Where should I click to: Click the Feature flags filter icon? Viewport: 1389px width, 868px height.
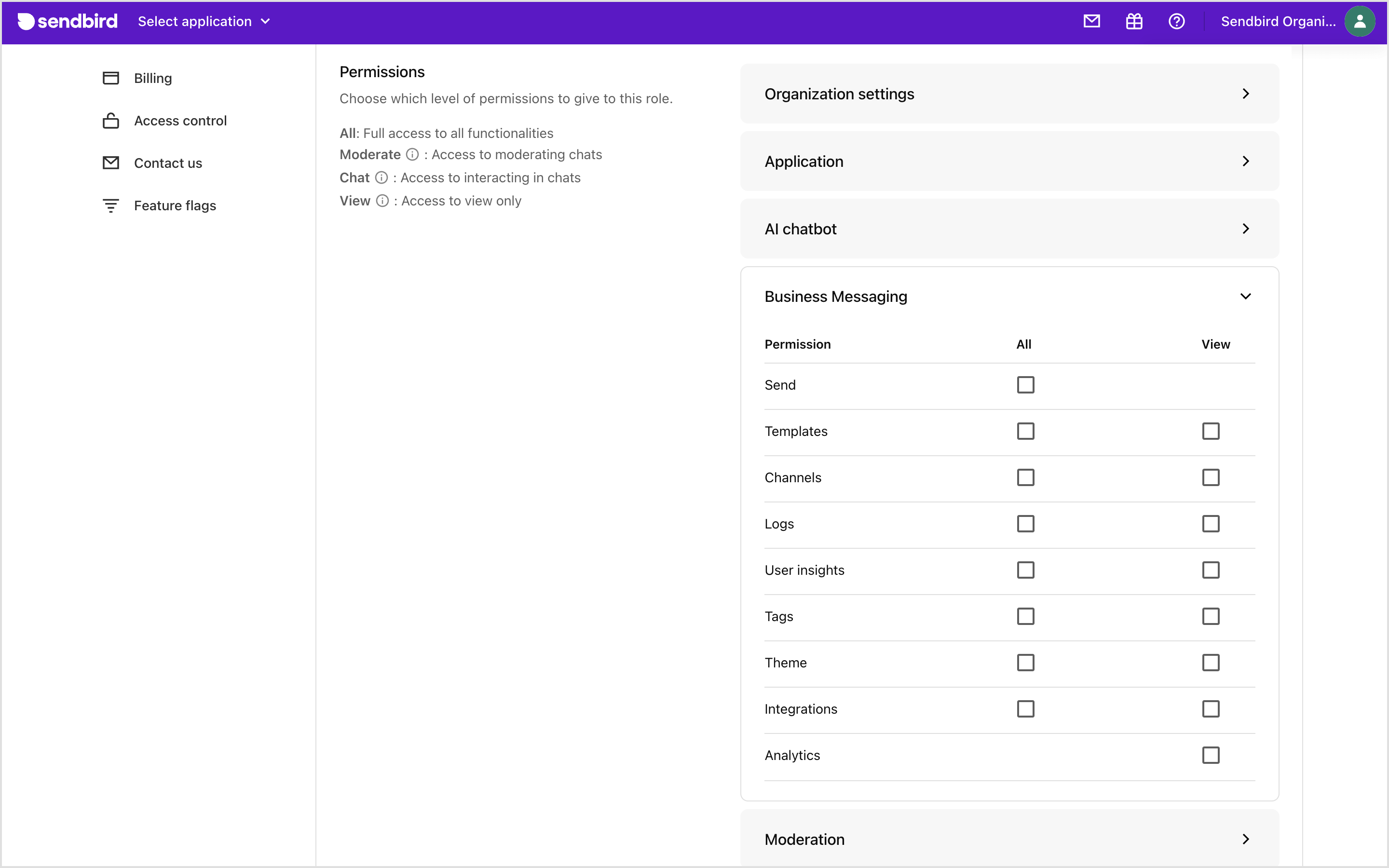tap(110, 205)
